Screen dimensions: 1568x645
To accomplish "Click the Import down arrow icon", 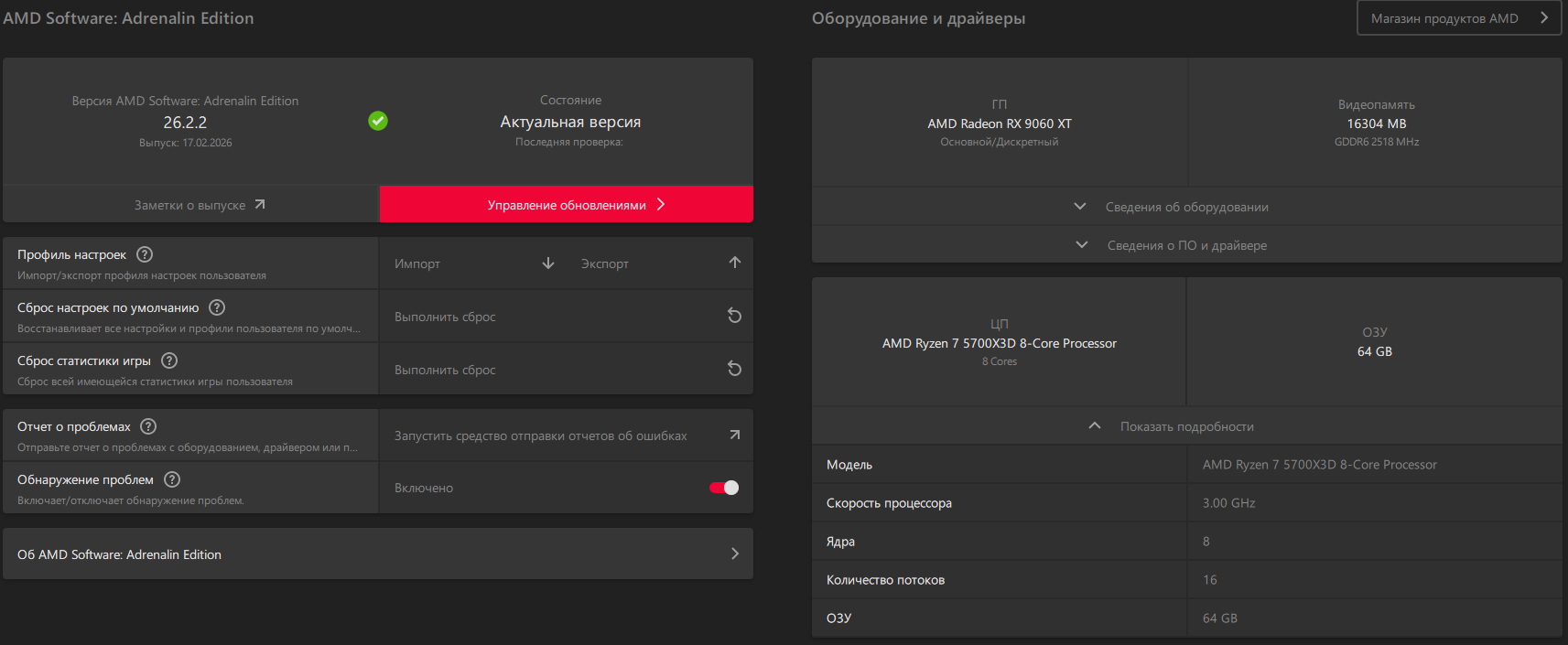I will point(548,263).
